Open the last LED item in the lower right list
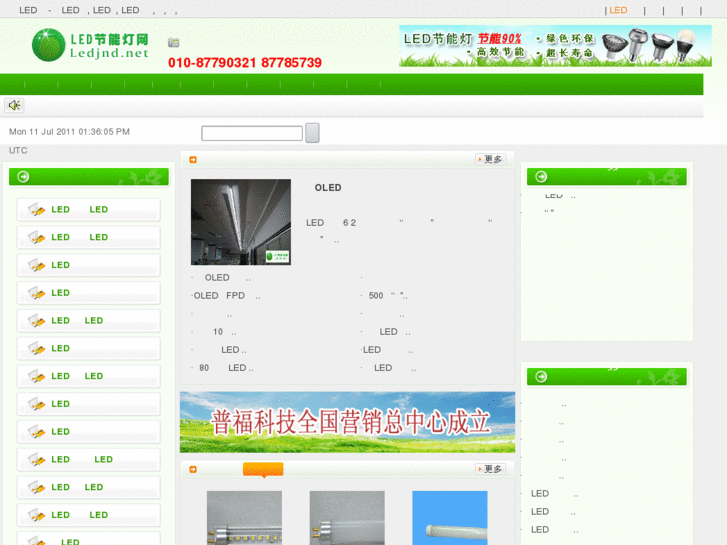 (555, 530)
